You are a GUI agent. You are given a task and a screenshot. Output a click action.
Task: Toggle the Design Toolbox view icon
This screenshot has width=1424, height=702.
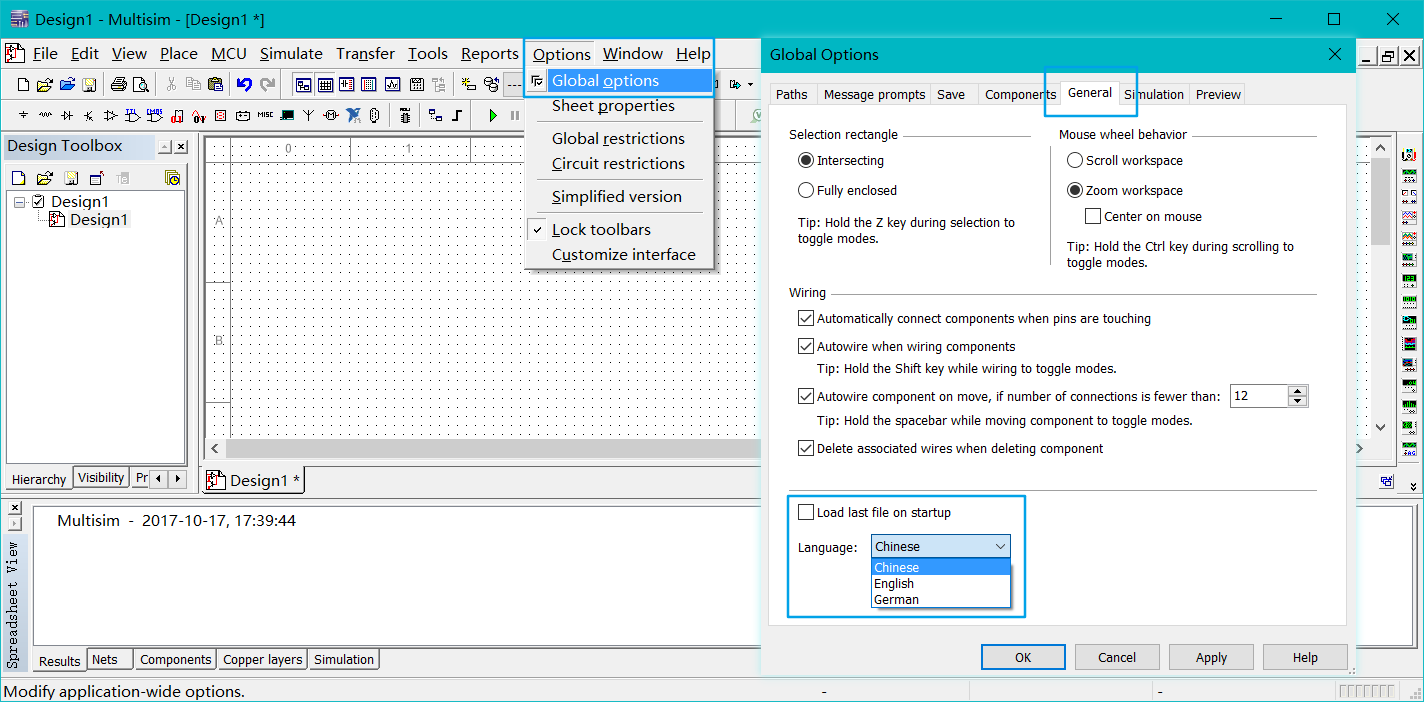303,84
